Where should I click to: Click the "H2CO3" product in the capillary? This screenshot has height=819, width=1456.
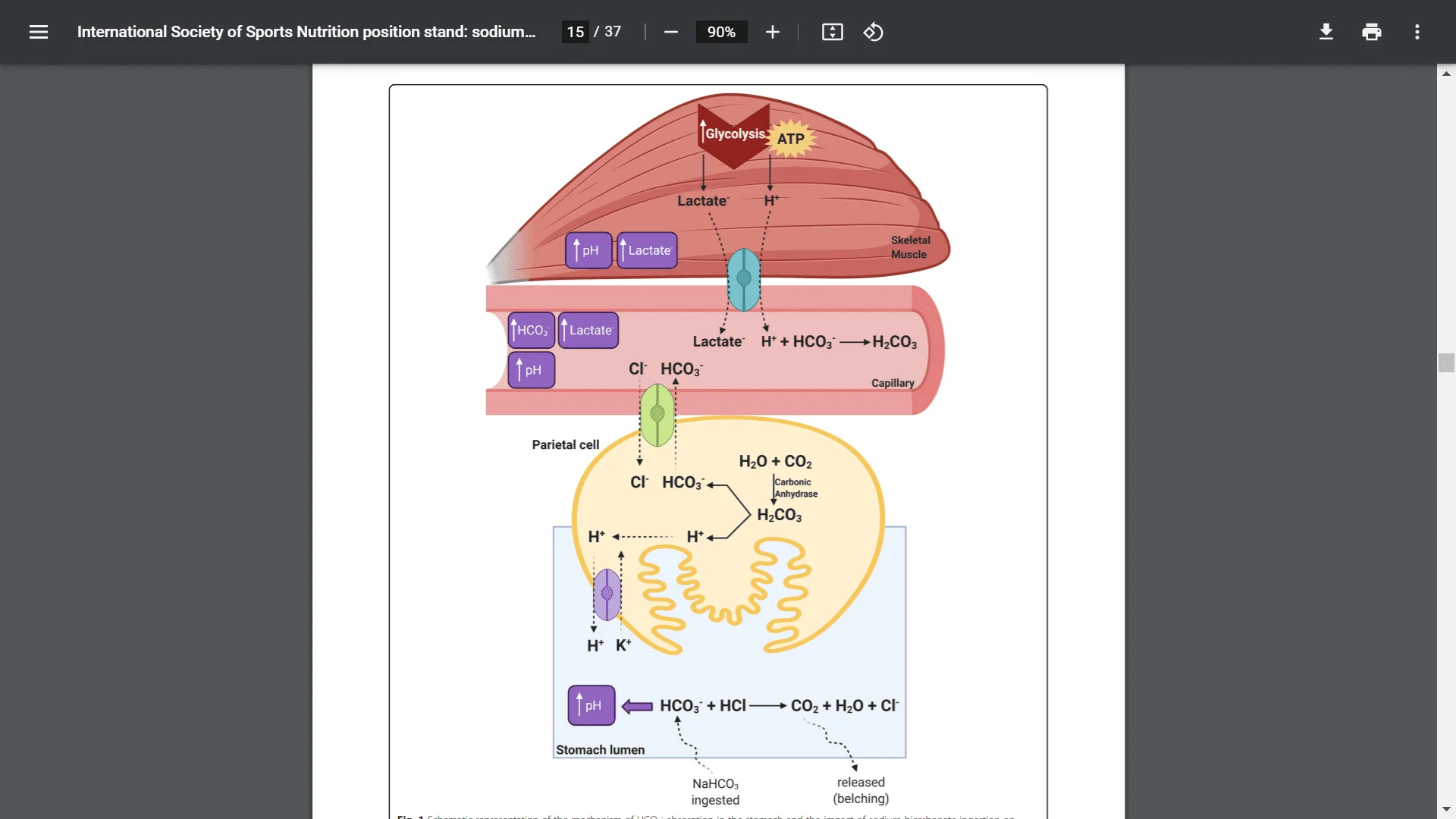click(x=895, y=343)
